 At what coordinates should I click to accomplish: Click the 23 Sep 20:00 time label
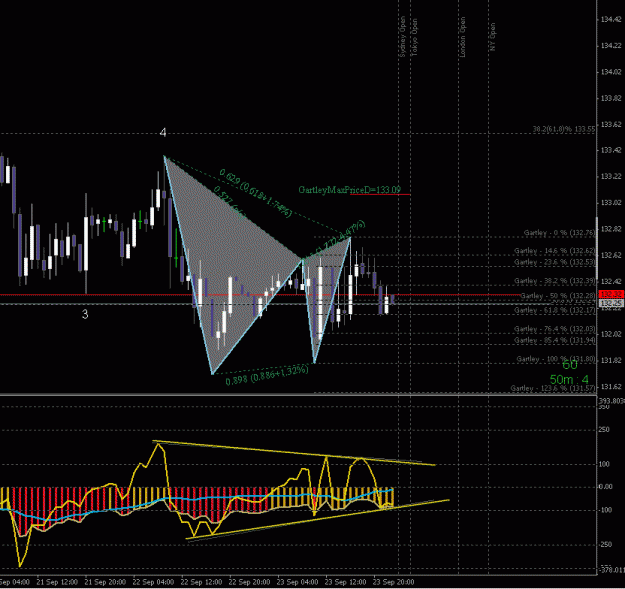[393, 582]
